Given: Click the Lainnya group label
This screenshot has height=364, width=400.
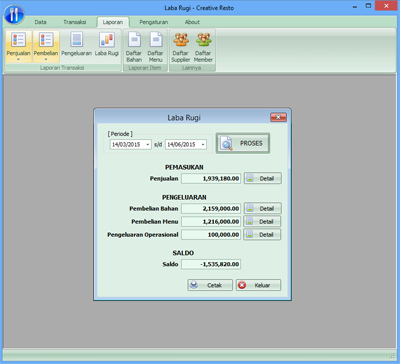Looking at the screenshot, I should pos(192,68).
